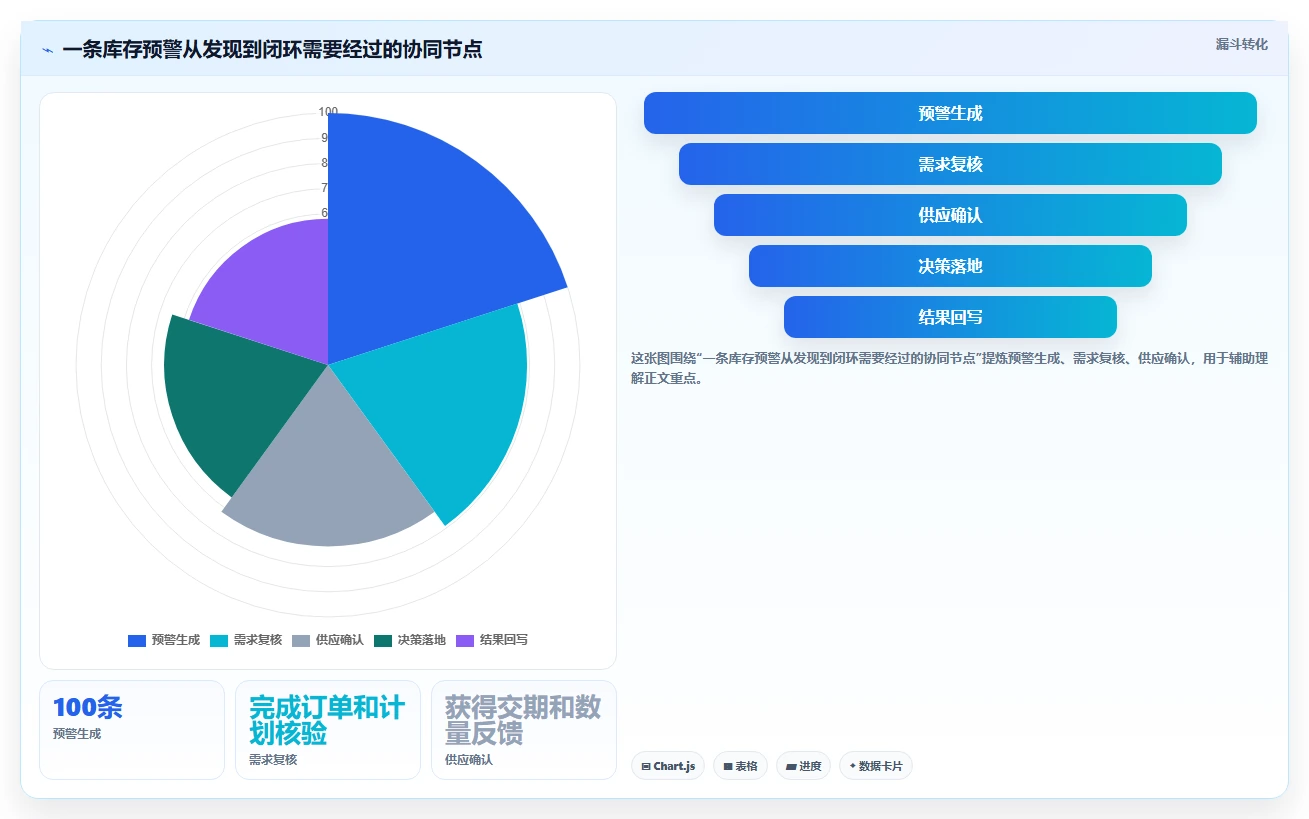Click the 供应确认 funnel bar
This screenshot has height=819, width=1309.
(950, 215)
